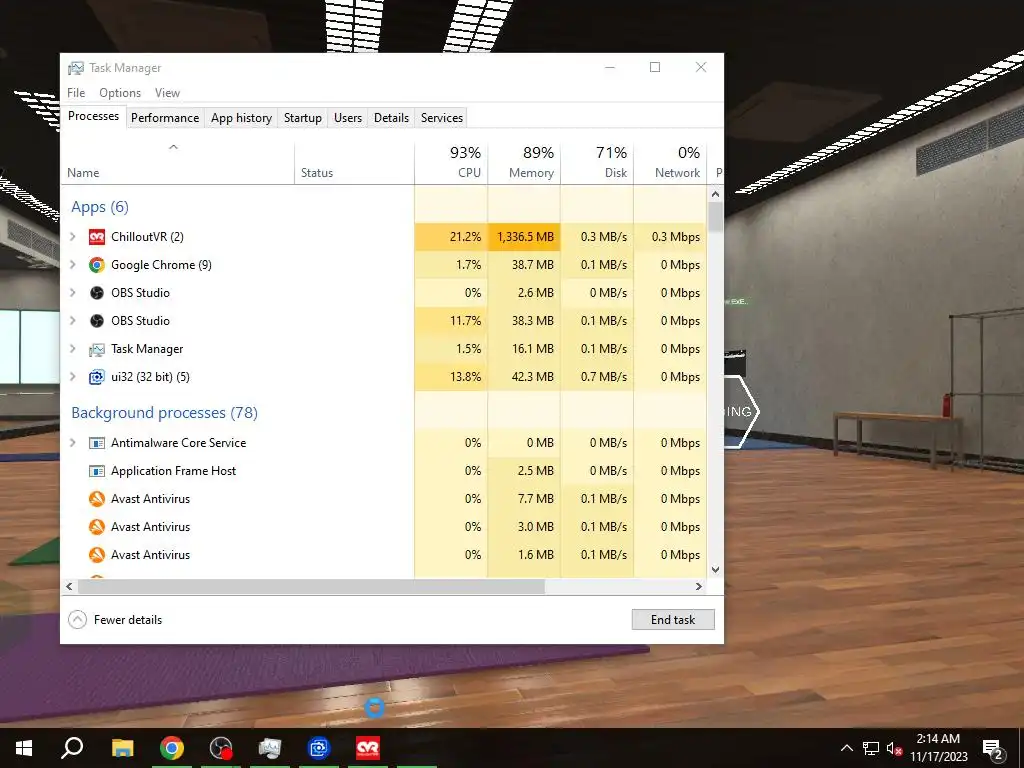Sort processes by Disk column header

point(597,163)
